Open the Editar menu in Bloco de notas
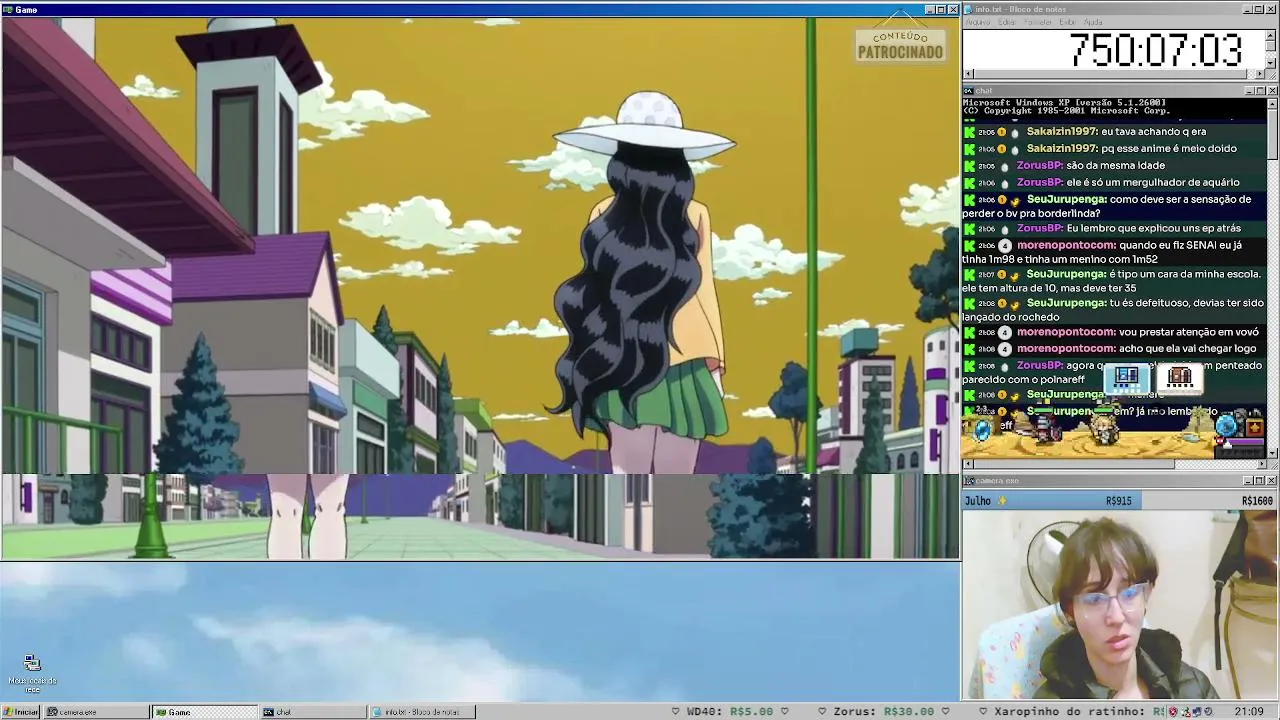The width and height of the screenshot is (1280, 720). (1007, 22)
